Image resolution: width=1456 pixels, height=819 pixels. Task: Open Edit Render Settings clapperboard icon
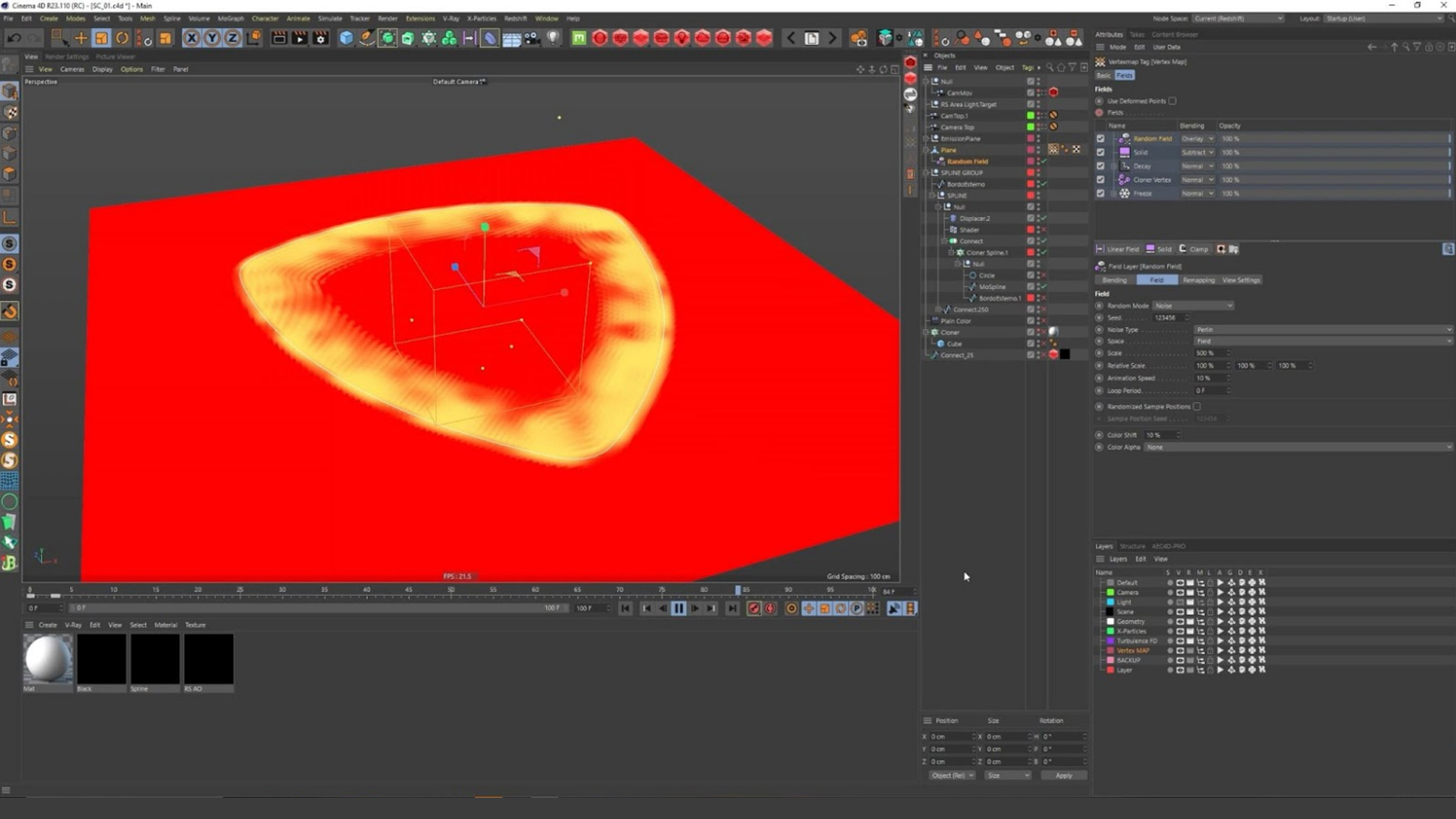tap(320, 38)
